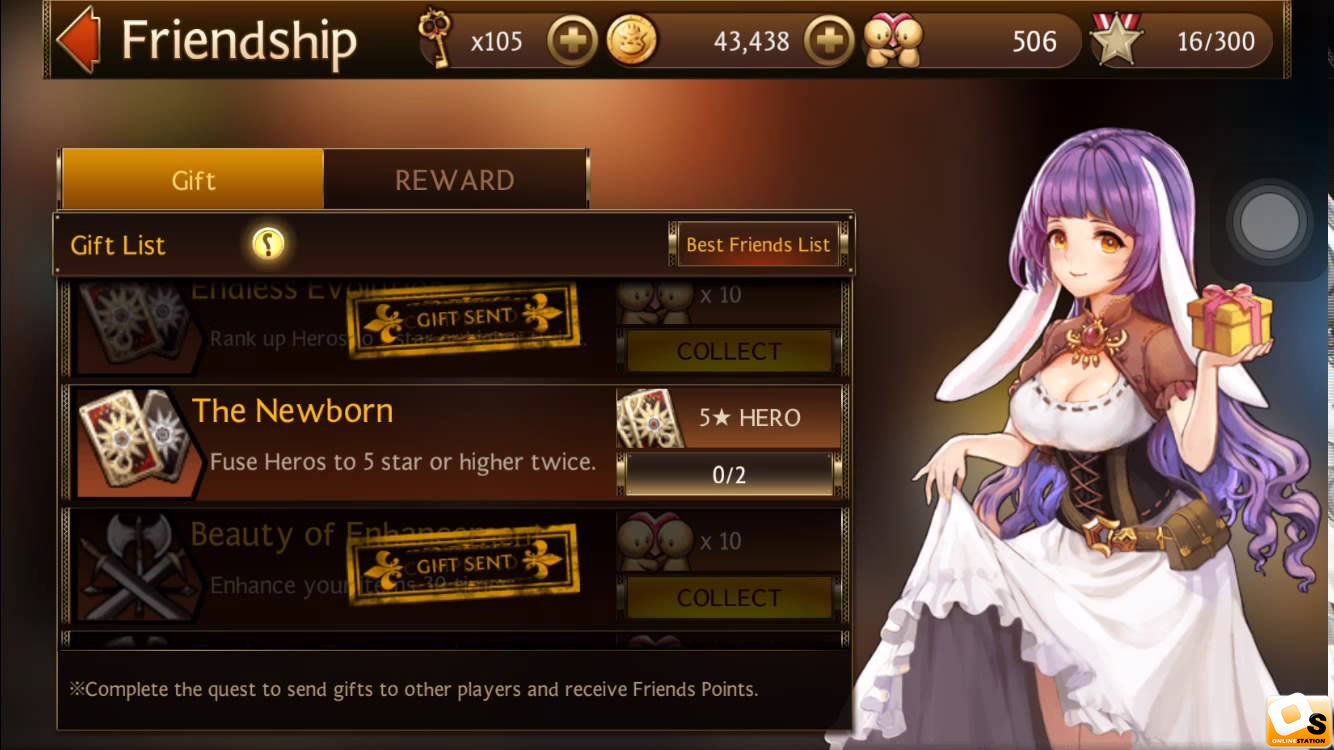Viewport: 1334px width, 750px height.
Task: Collect the Beauty of Enhancement reward
Action: 729,597
